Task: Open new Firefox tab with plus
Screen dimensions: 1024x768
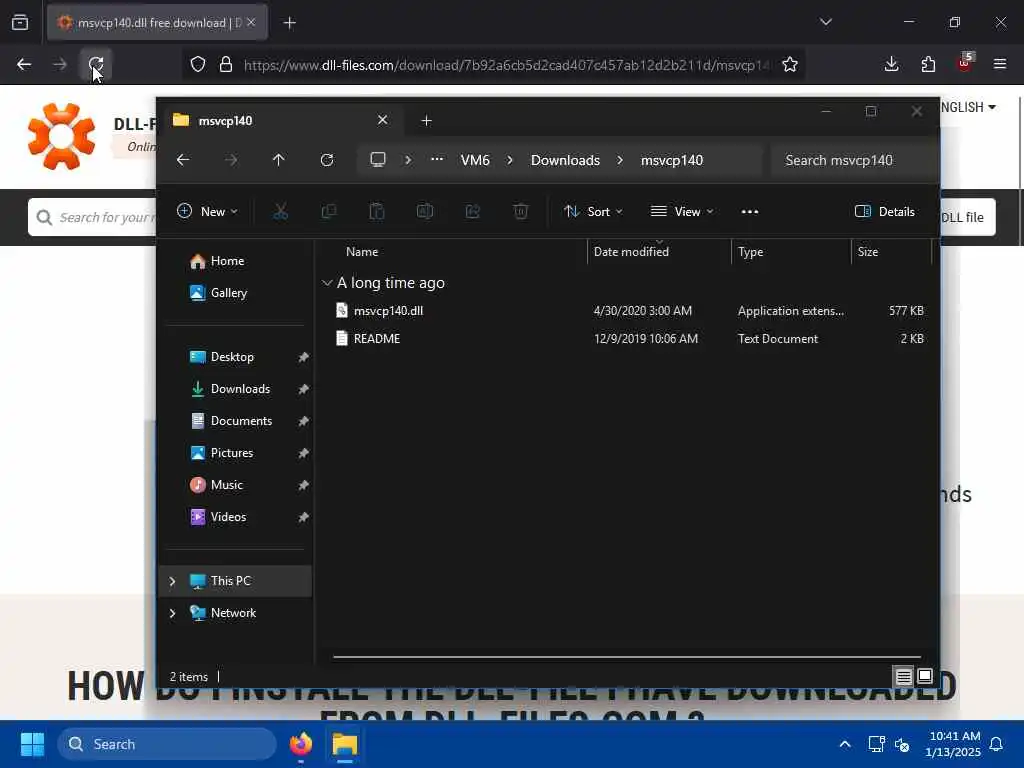Action: point(289,23)
